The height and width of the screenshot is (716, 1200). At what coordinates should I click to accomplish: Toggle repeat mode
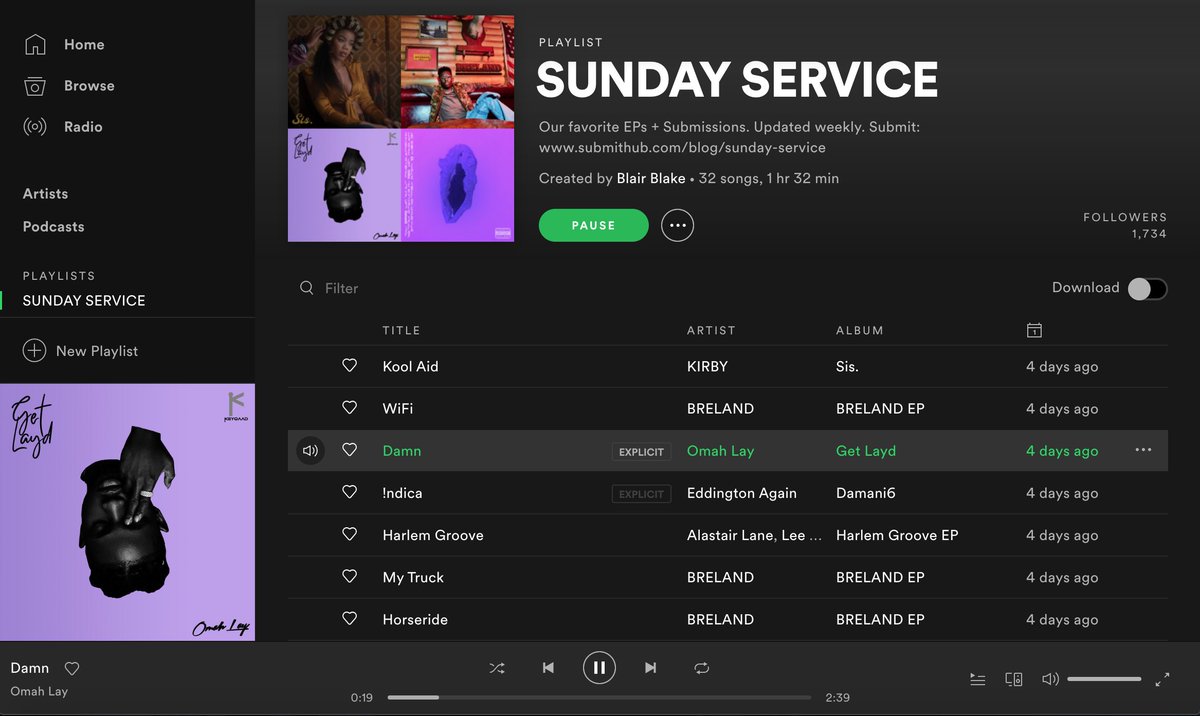702,668
